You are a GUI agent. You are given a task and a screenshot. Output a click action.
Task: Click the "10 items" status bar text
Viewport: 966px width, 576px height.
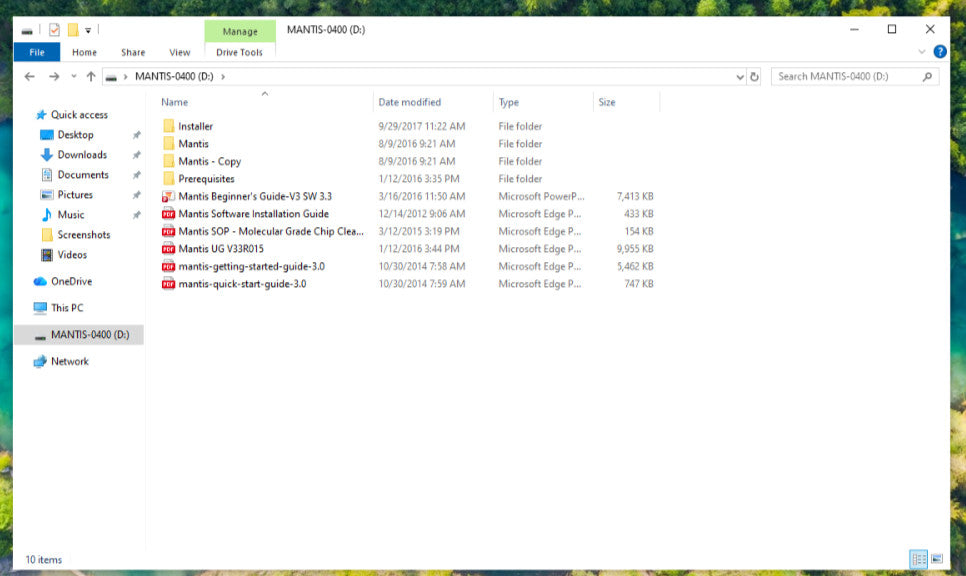(x=44, y=559)
